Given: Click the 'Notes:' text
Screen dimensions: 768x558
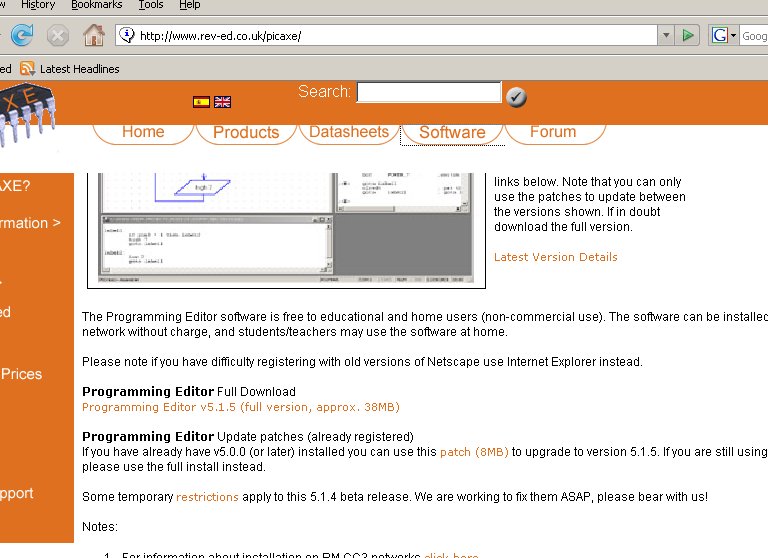Looking at the screenshot, I should (x=100, y=527).
